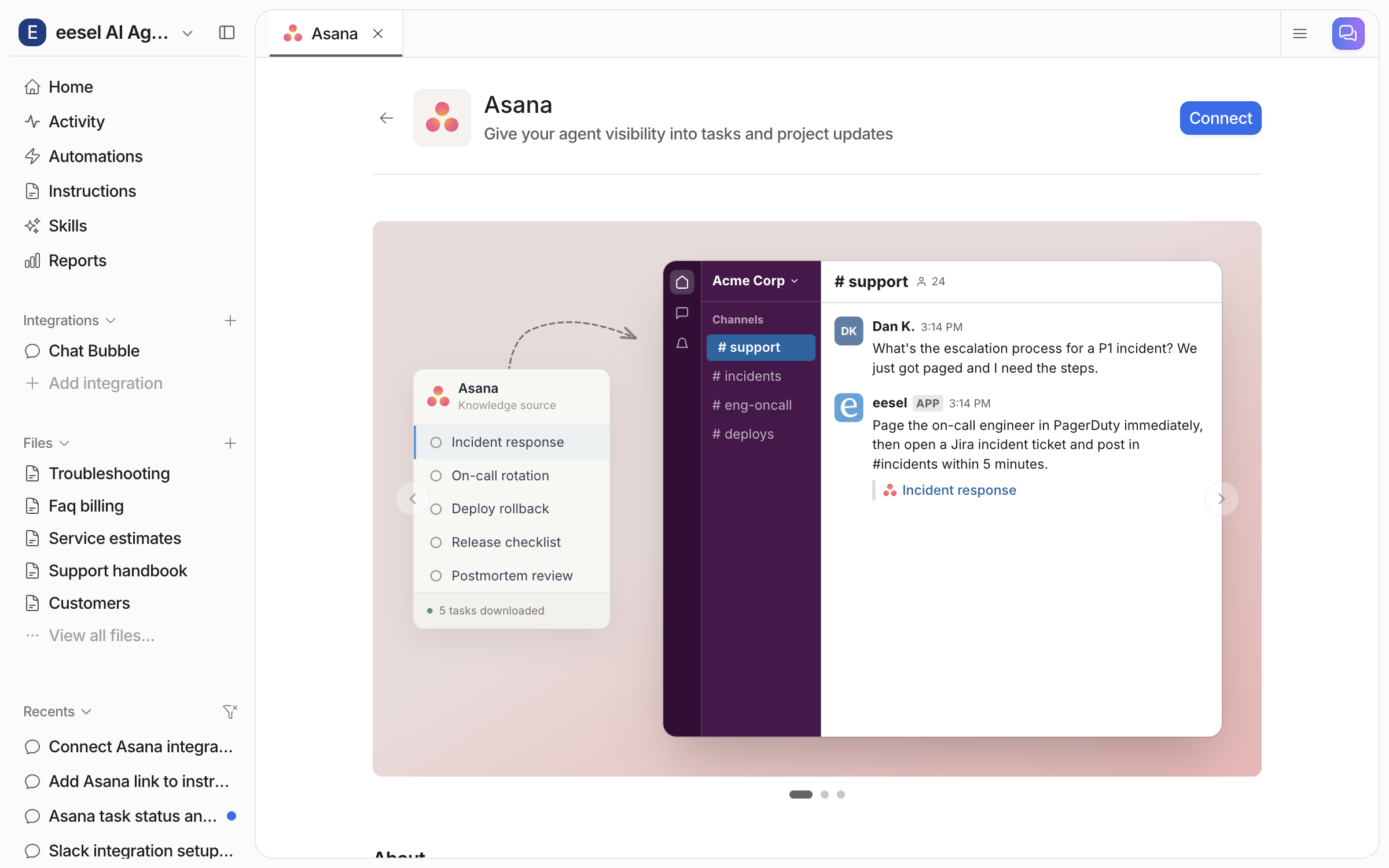Open the chat panel icon
Viewport: 1389px width, 868px height.
(x=1348, y=34)
